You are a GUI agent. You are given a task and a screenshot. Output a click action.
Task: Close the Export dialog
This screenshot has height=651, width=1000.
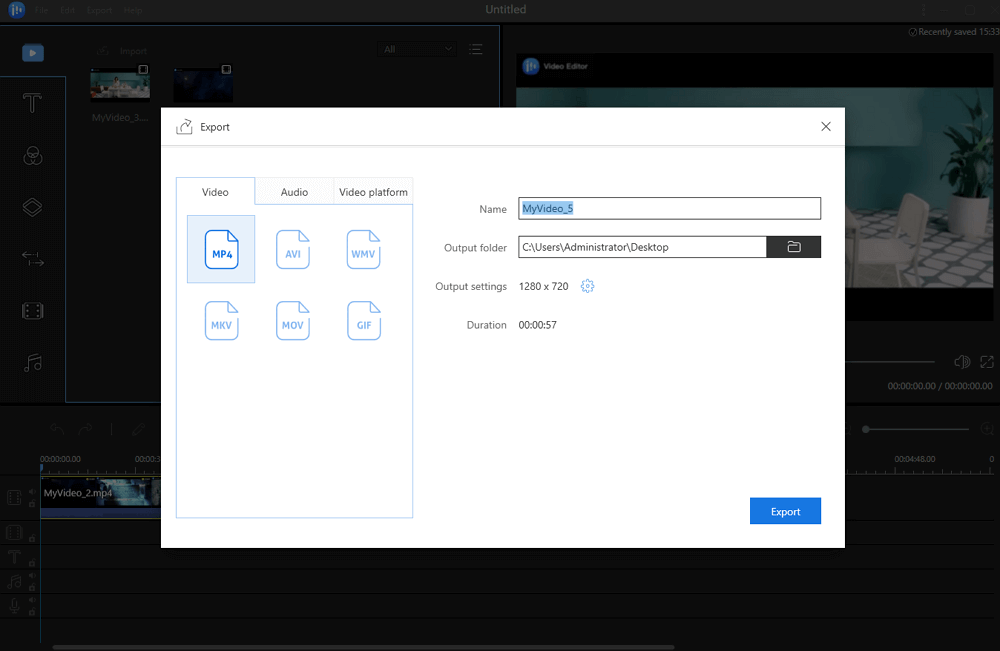coord(825,127)
